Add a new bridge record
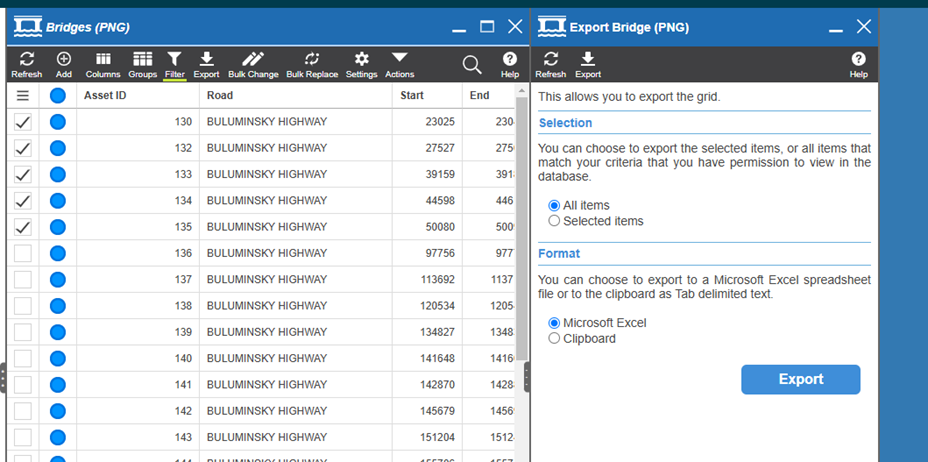Viewport: 928px width, 462px height. point(63,64)
